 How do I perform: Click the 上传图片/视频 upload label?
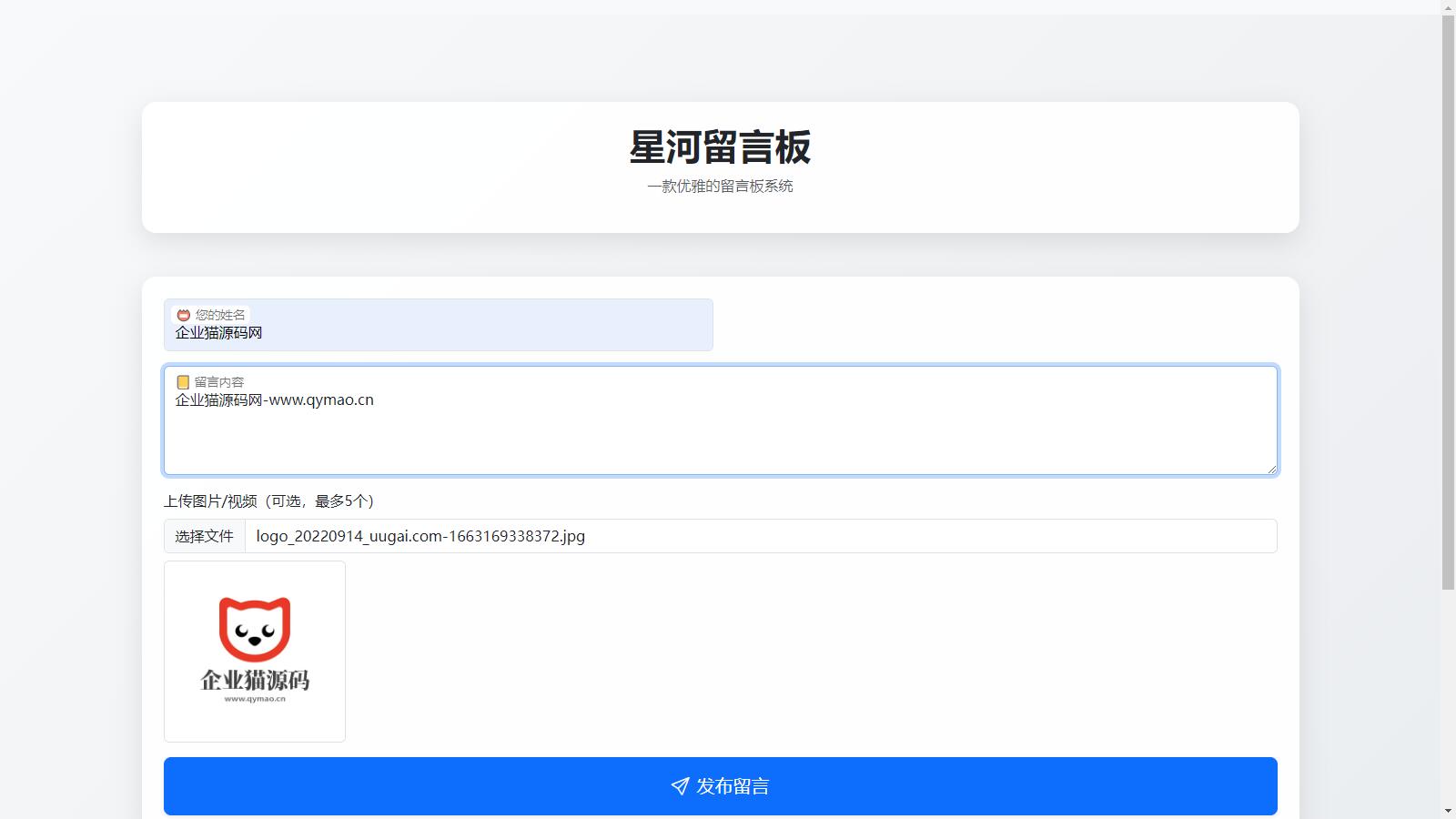click(268, 501)
